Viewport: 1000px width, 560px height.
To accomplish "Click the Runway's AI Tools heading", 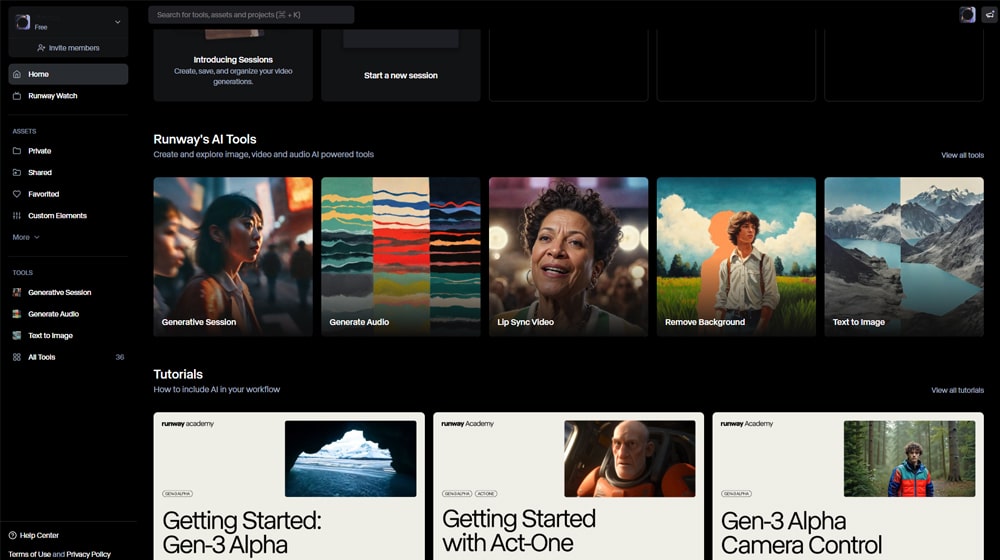I will point(205,139).
